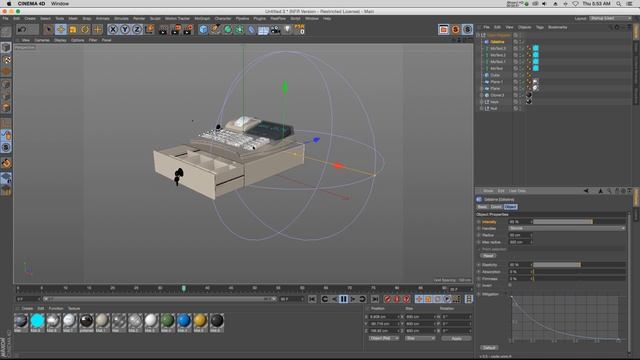Activate the Rotate tool

[x=85, y=29]
